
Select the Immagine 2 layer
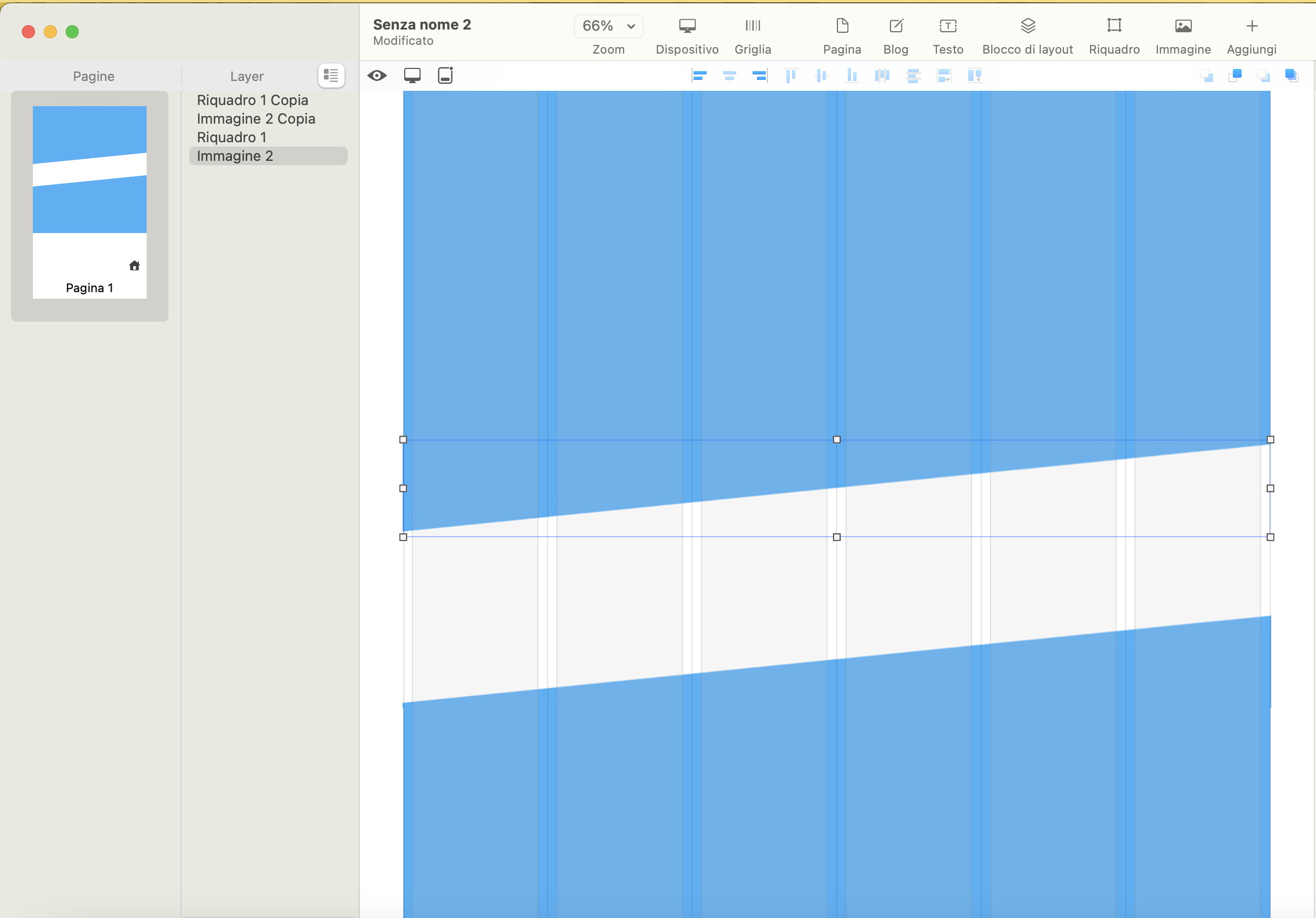pos(268,156)
